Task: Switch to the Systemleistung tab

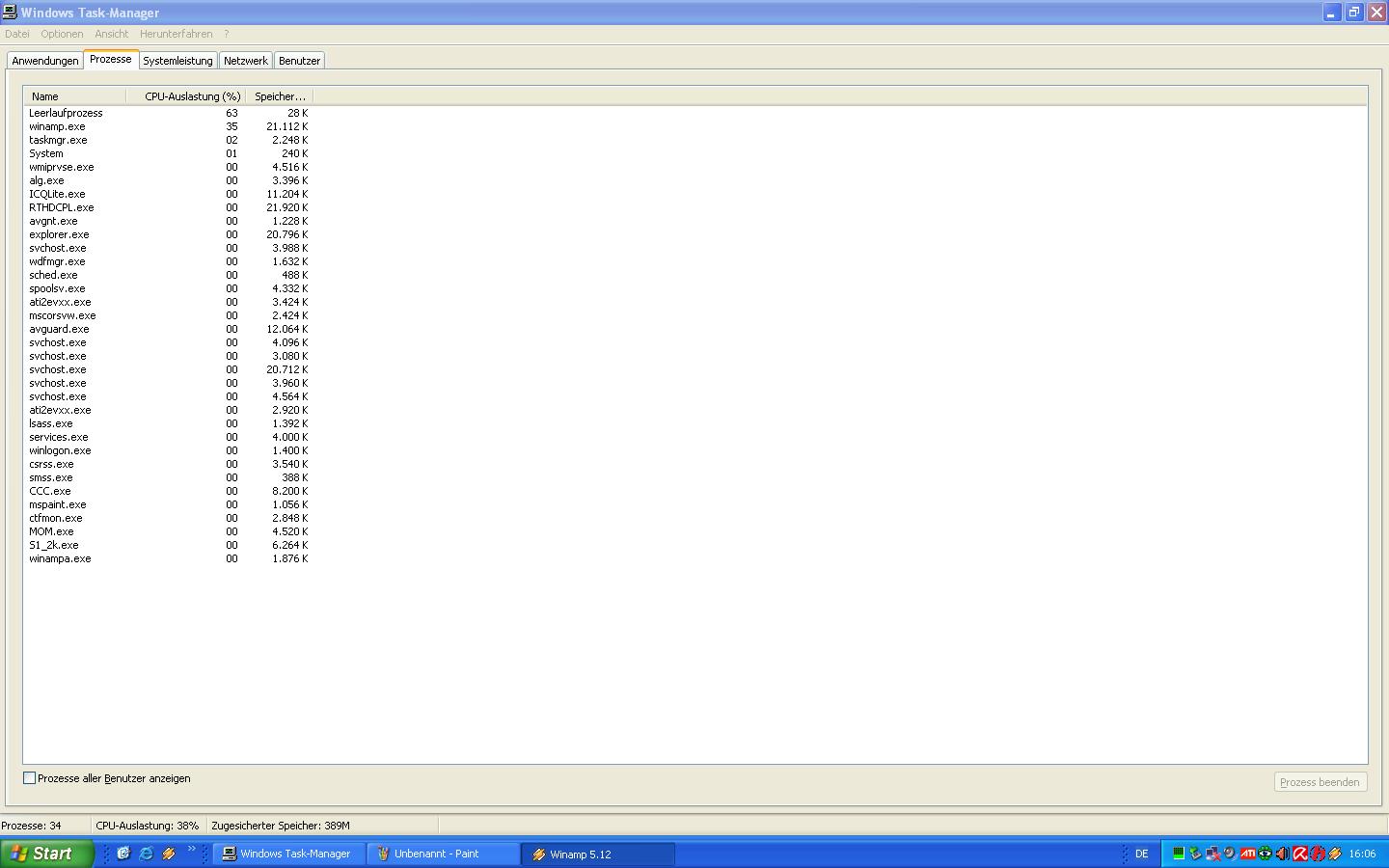Action: [x=177, y=61]
